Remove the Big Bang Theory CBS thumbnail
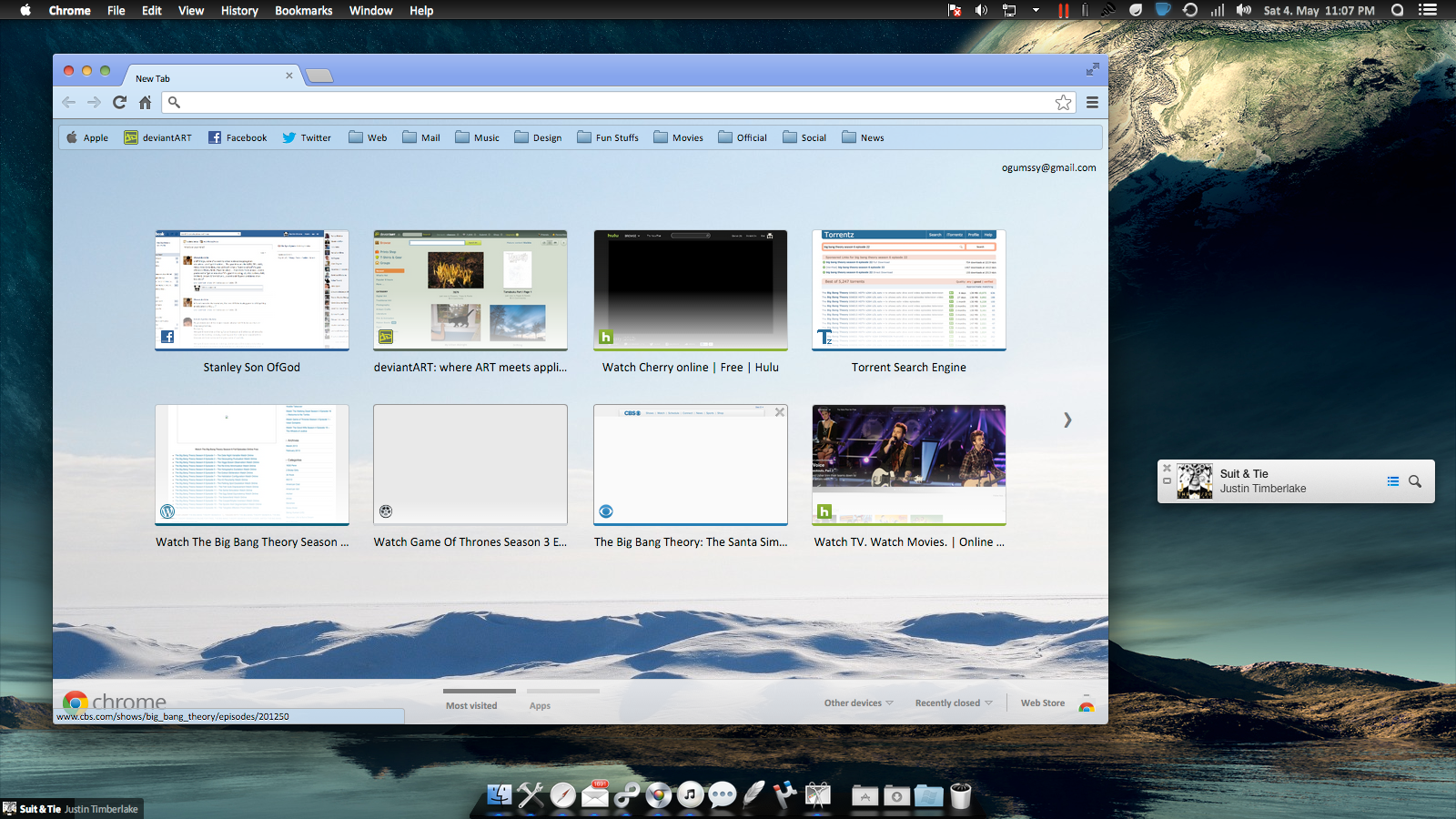 pyautogui.click(x=779, y=412)
